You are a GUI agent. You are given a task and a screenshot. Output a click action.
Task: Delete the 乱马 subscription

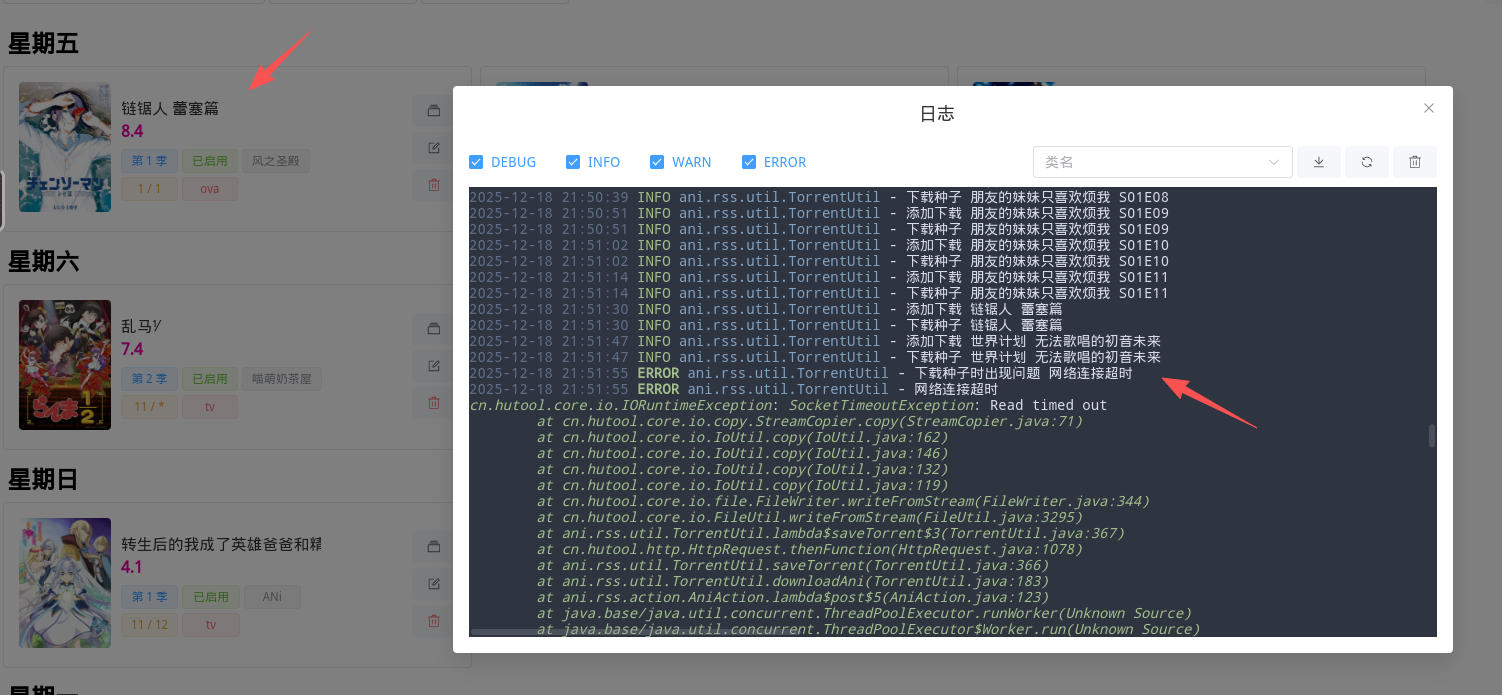[433, 403]
